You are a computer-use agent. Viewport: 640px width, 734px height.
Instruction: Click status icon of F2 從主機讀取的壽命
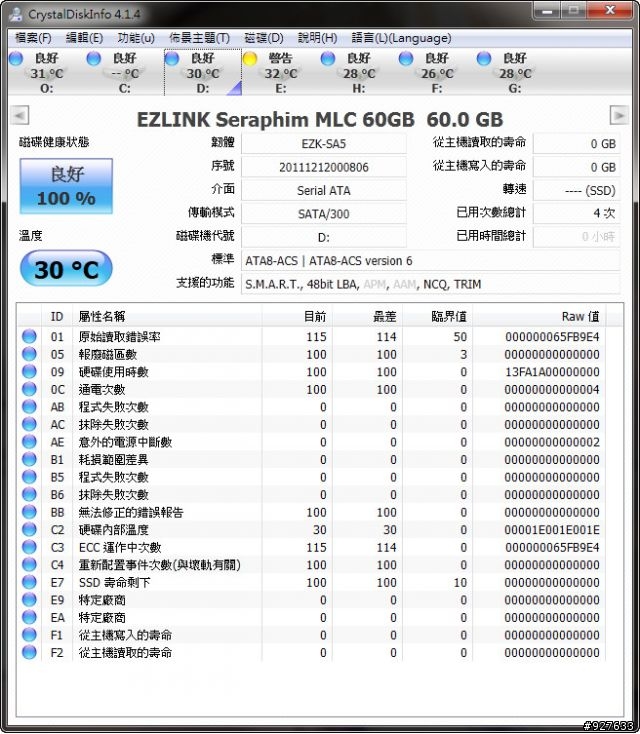(29, 652)
